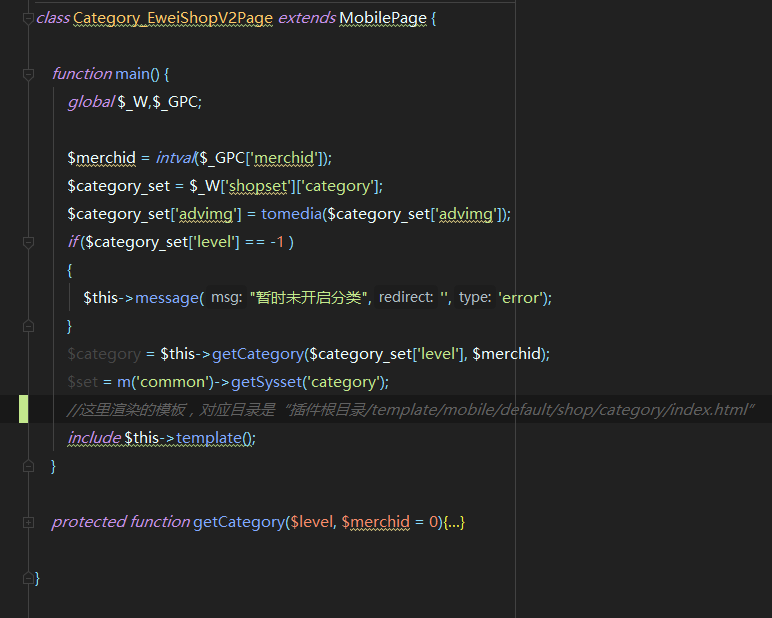Click the 'type:' parameter hint
772x618 pixels.
(x=475, y=297)
